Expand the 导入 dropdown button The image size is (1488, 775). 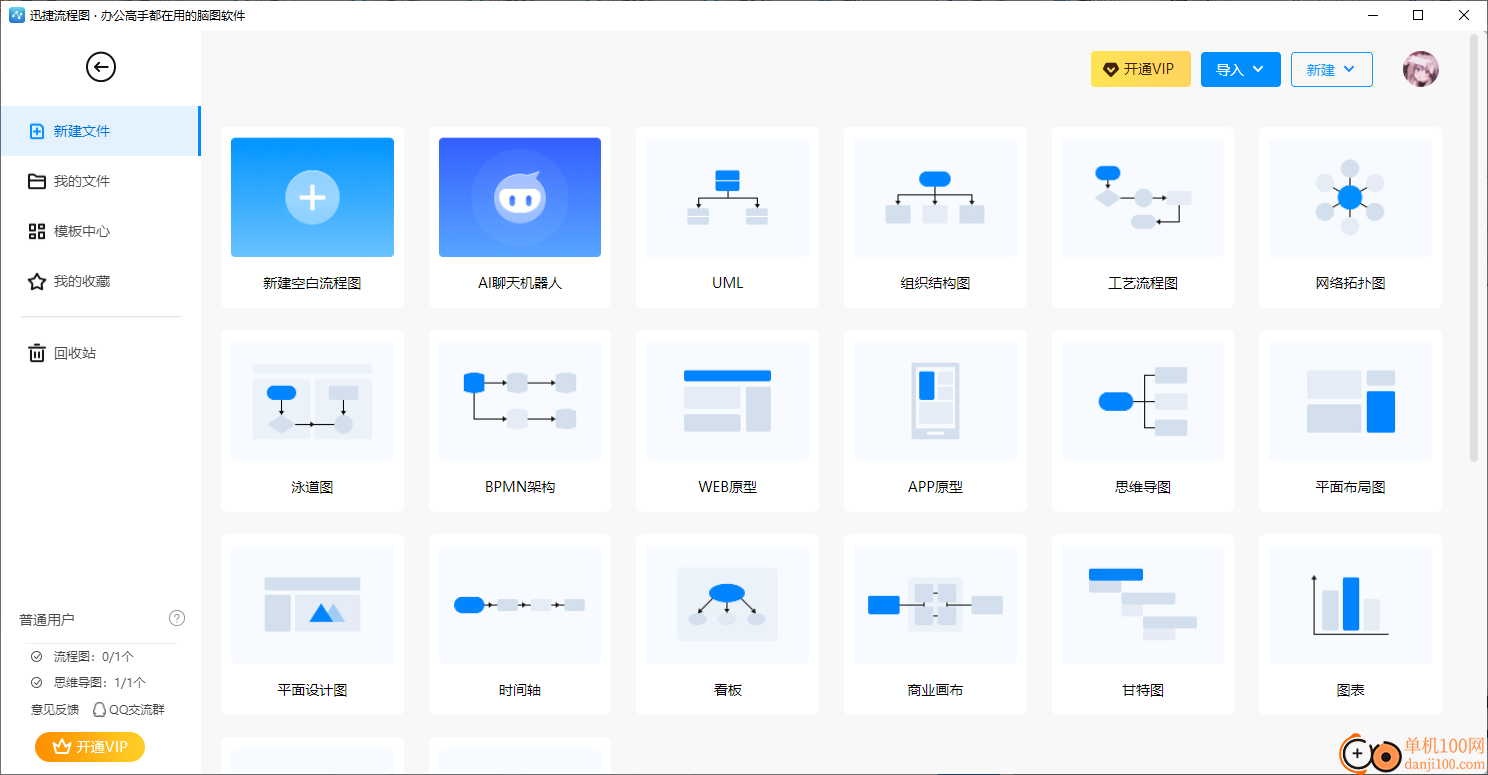(x=1240, y=69)
